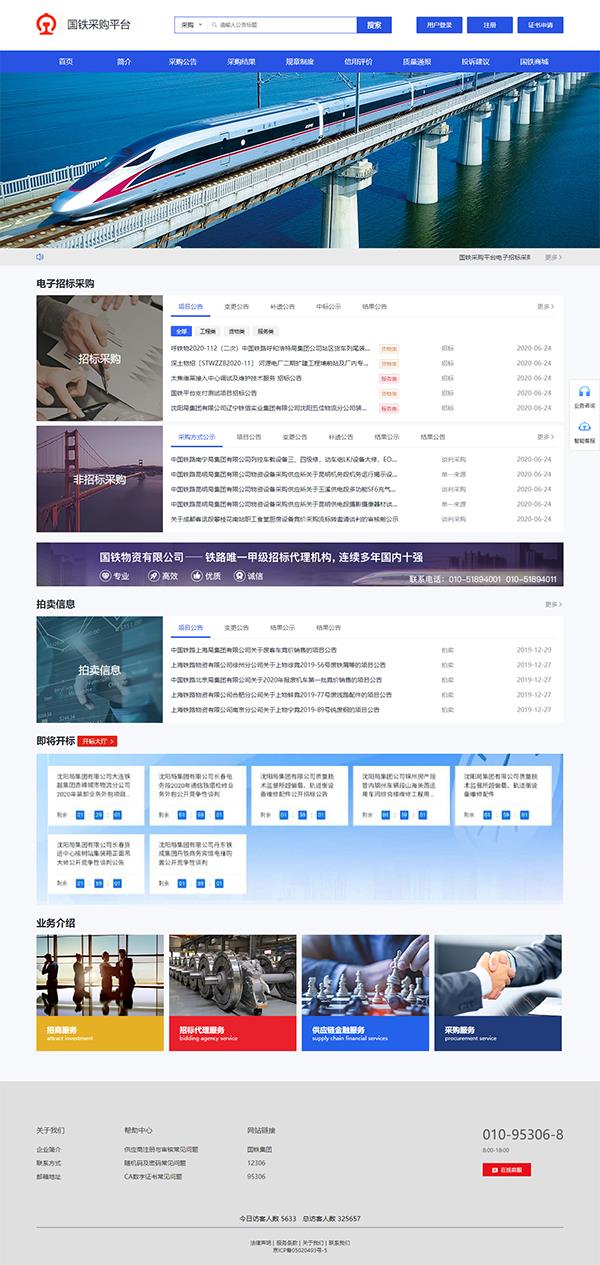Open 智能客服 chat icon in sidebar
The image size is (600, 1265).
[x=584, y=427]
